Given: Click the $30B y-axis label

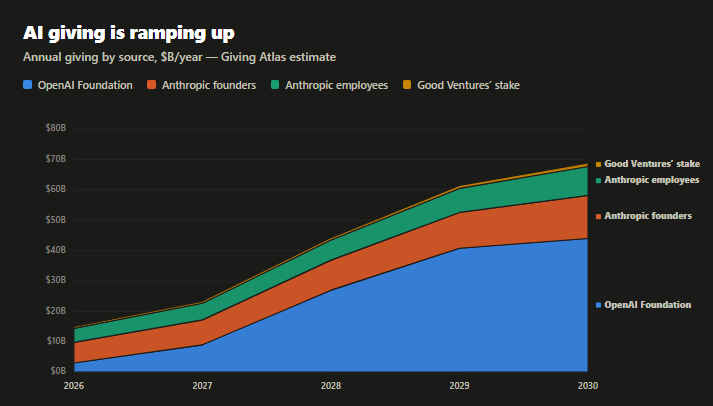Looking at the screenshot, I should (x=56, y=280).
